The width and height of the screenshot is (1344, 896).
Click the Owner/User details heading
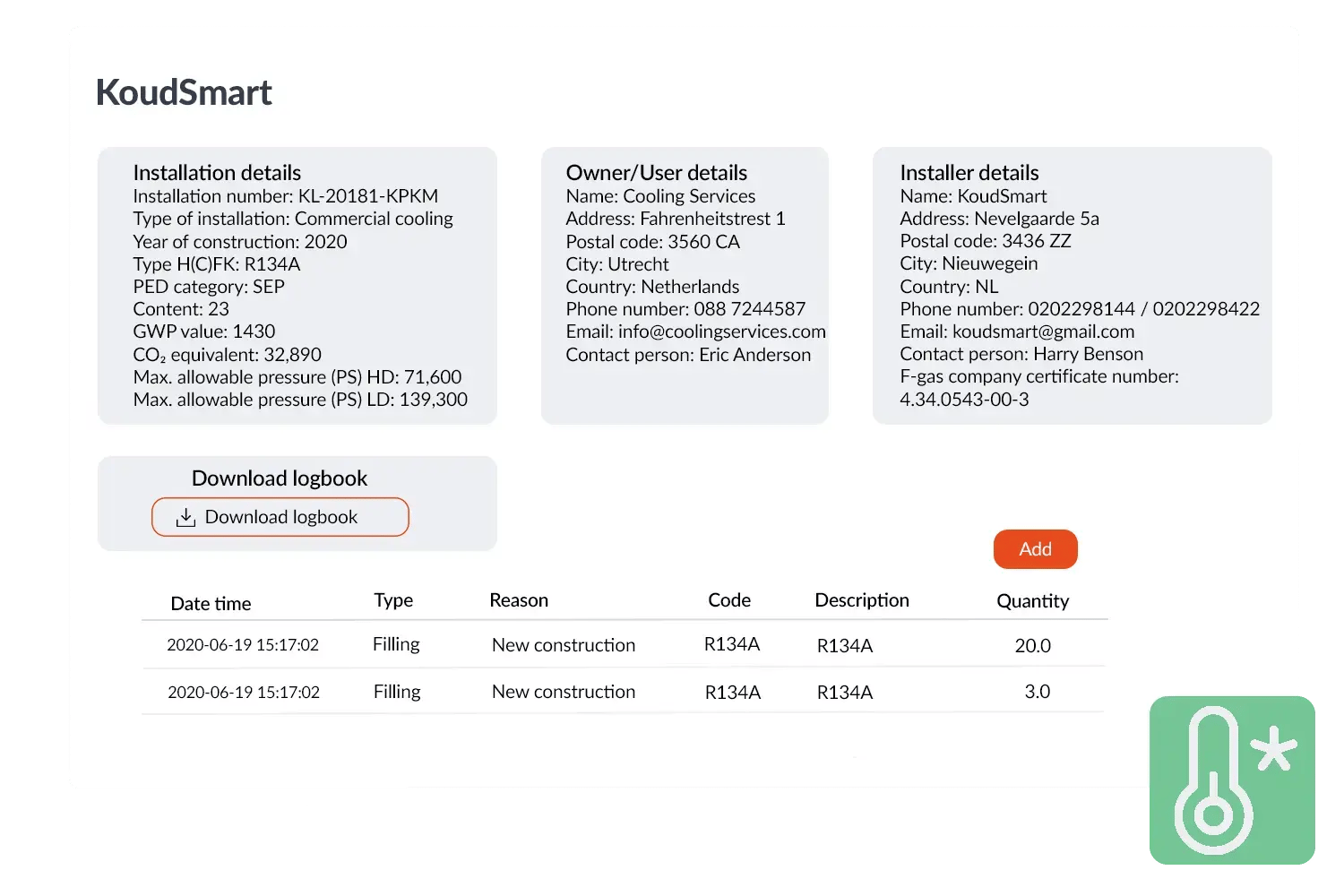pos(656,173)
